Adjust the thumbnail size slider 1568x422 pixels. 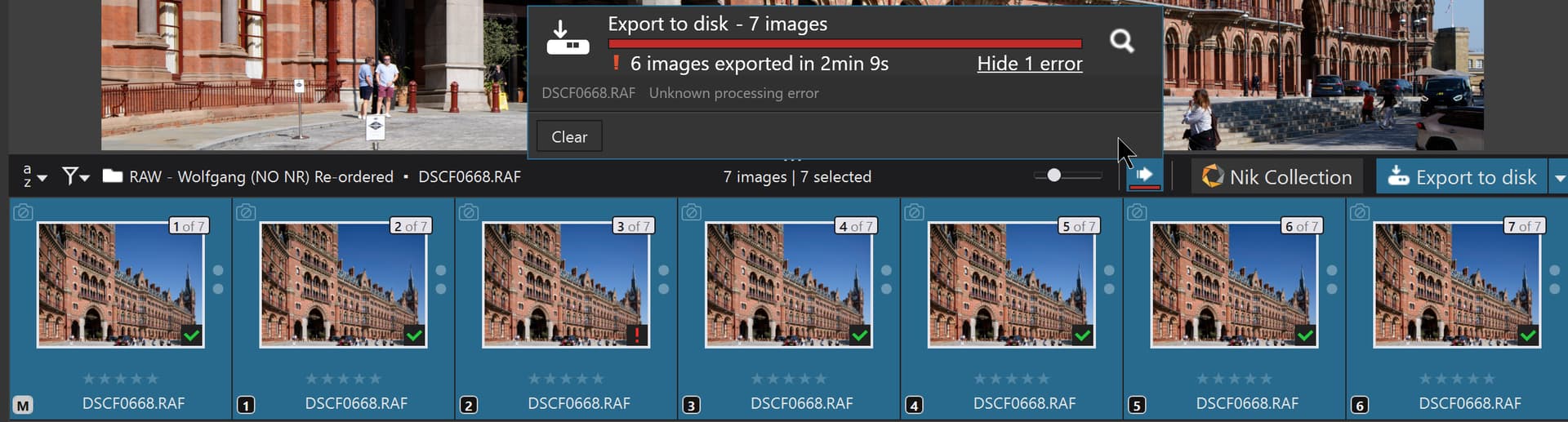1054,175
